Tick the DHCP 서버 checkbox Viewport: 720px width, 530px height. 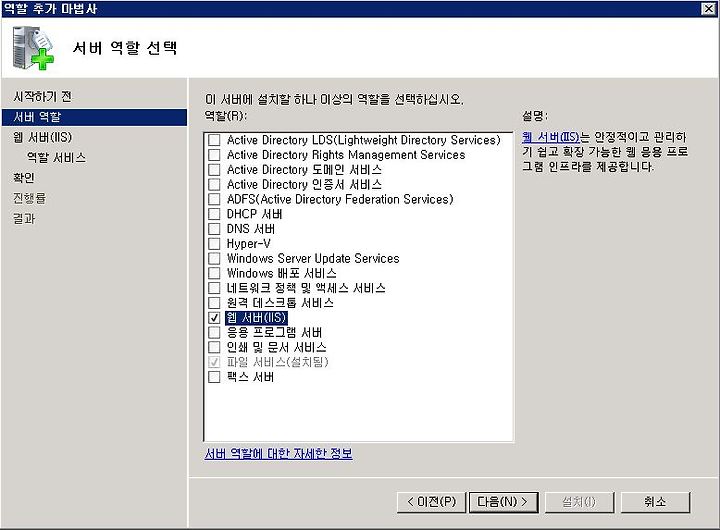pyautogui.click(x=214, y=214)
